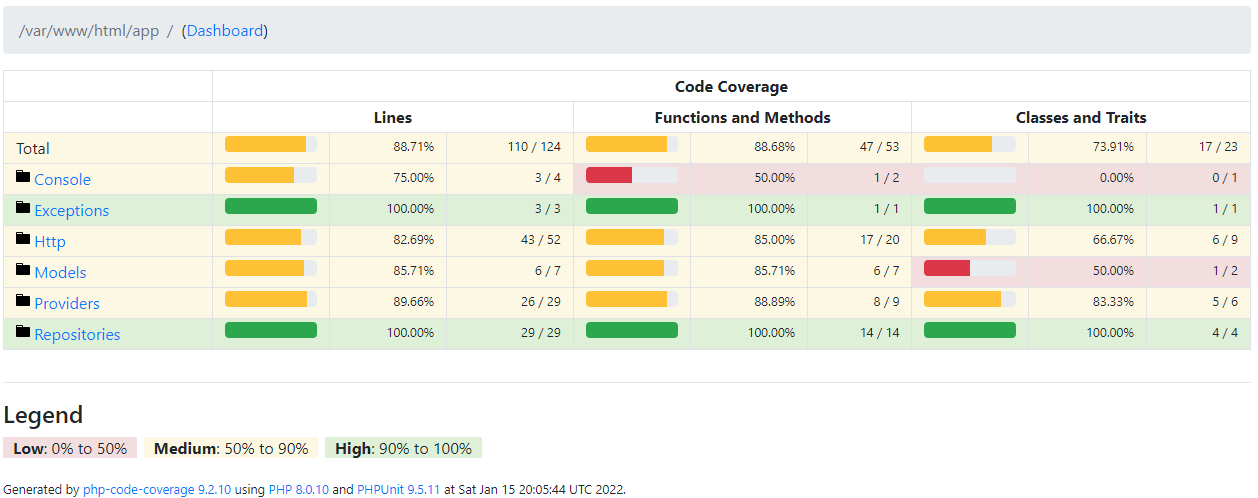The width and height of the screenshot is (1258, 498).
Task: Click the 88.68% total functions value
Action: coord(774,147)
